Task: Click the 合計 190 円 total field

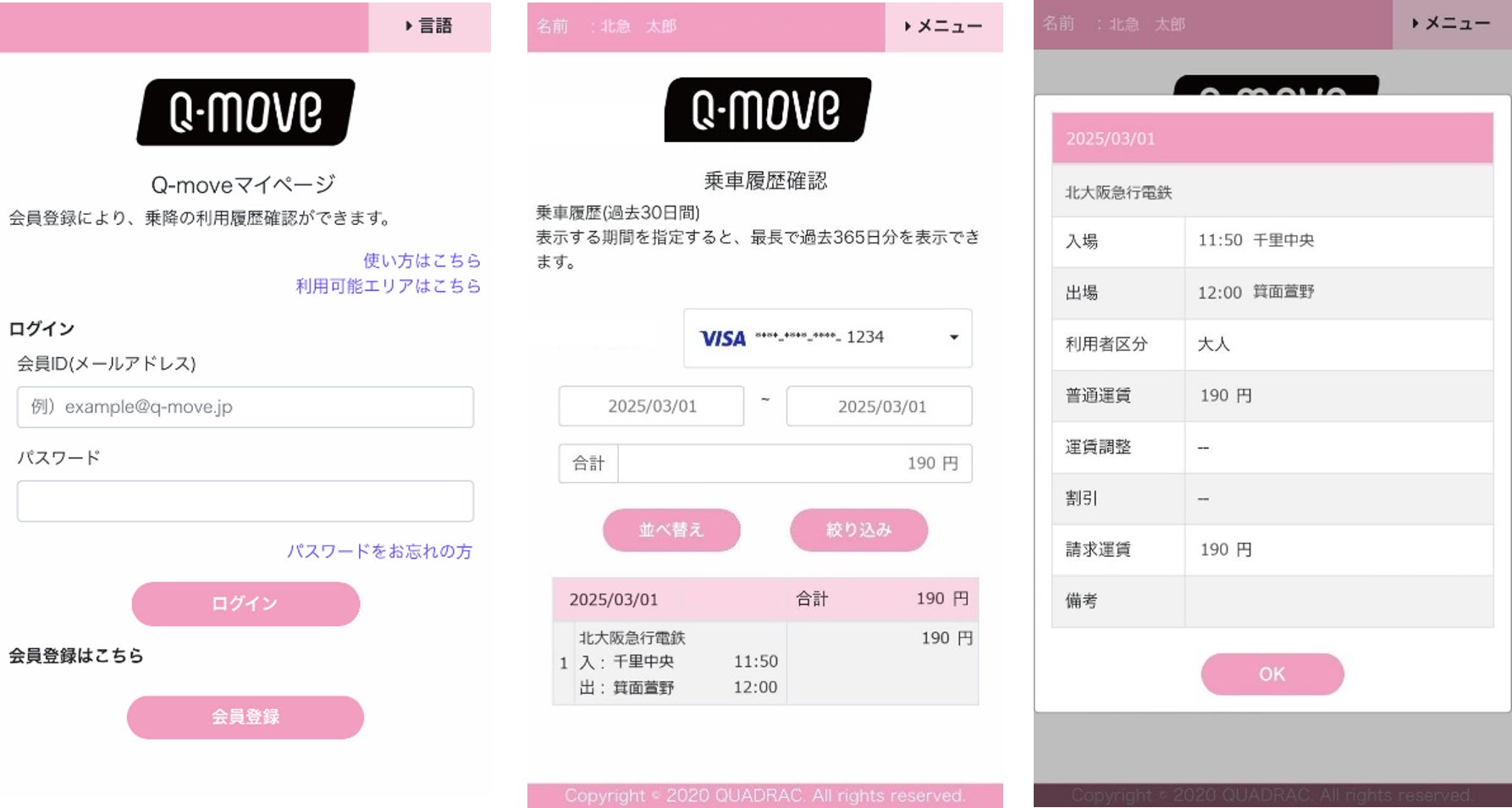Action: (x=765, y=464)
